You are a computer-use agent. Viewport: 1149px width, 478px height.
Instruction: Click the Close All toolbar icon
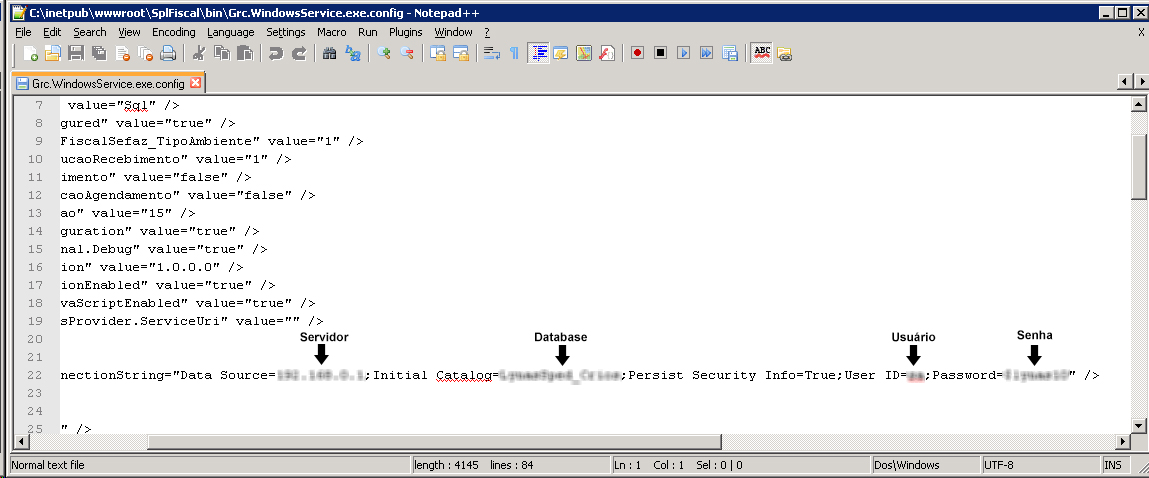click(x=146, y=54)
